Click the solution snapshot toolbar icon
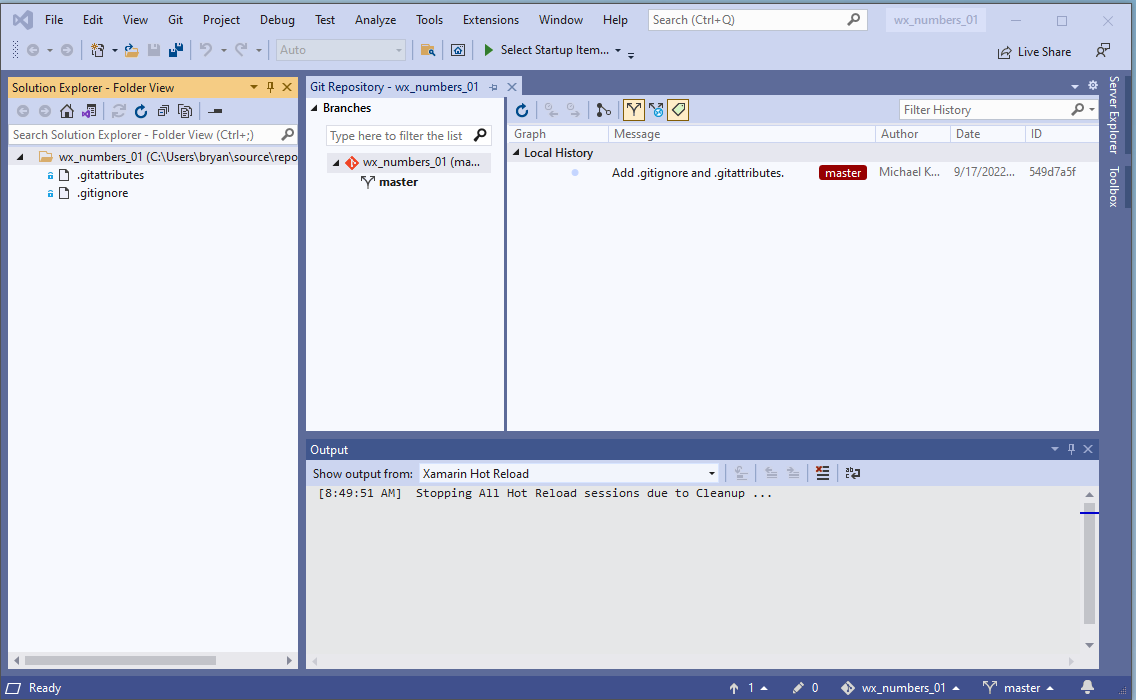 [458, 50]
